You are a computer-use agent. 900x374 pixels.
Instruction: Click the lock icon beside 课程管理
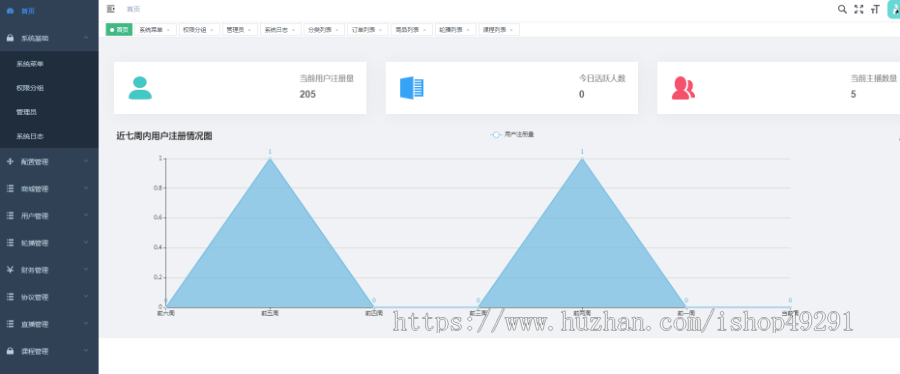click(10, 351)
